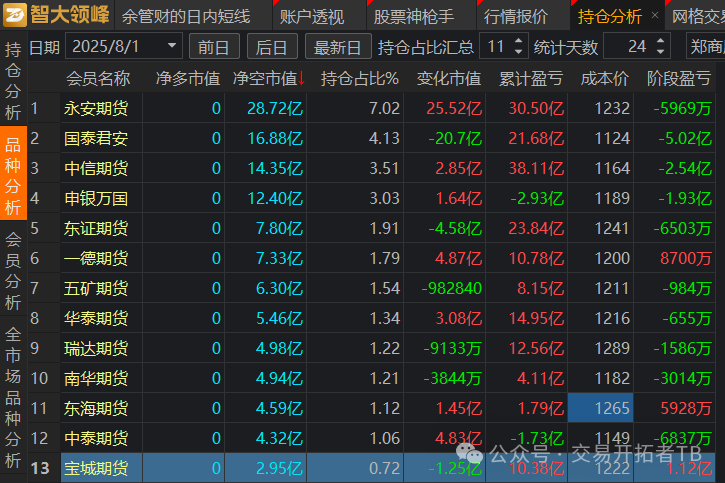Click 申银万国 持仓占比 value 3.03

pyautogui.click(x=384, y=199)
